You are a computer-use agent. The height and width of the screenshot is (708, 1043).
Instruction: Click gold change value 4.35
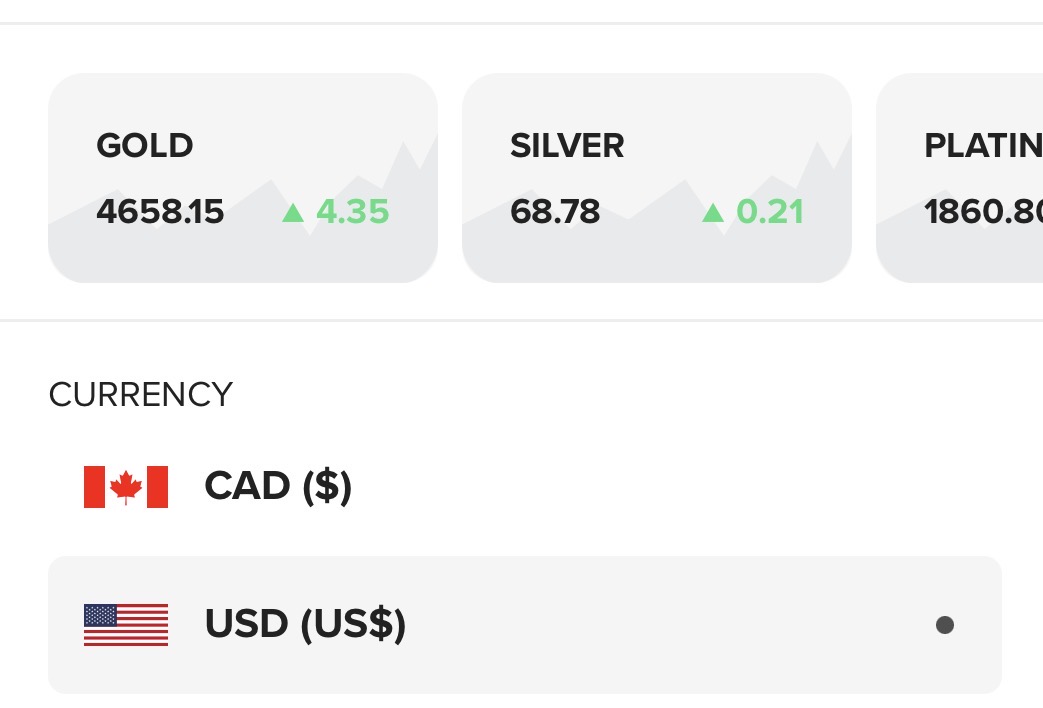click(353, 212)
